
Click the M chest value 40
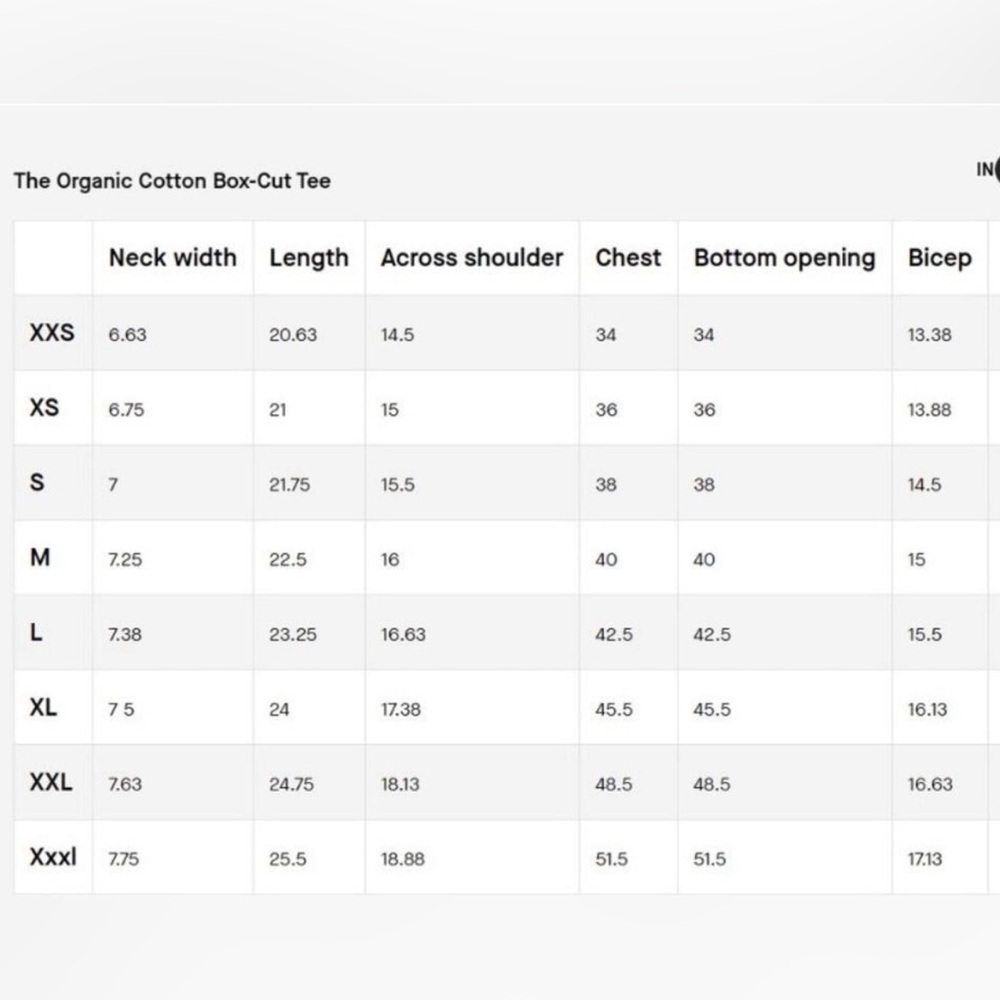point(606,559)
